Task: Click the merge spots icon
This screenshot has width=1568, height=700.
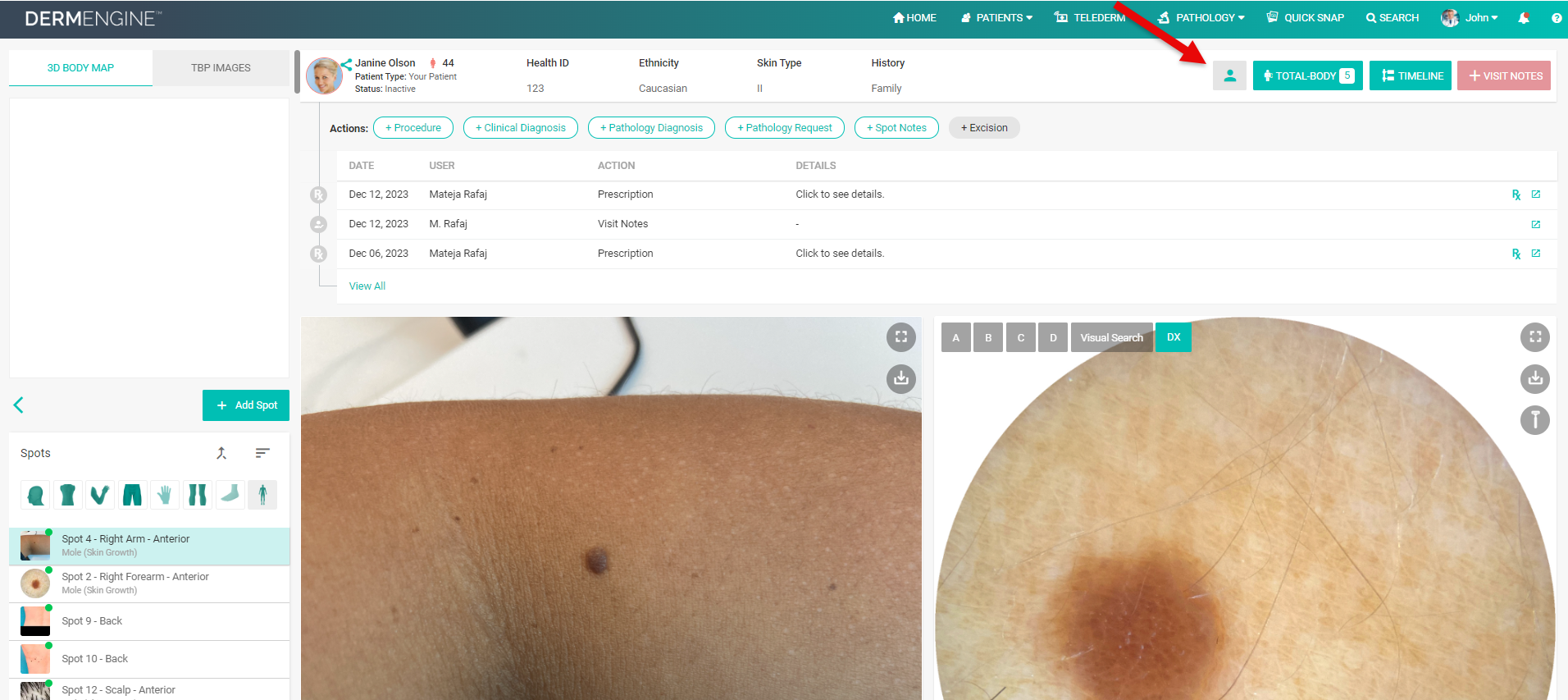Action: (x=221, y=453)
